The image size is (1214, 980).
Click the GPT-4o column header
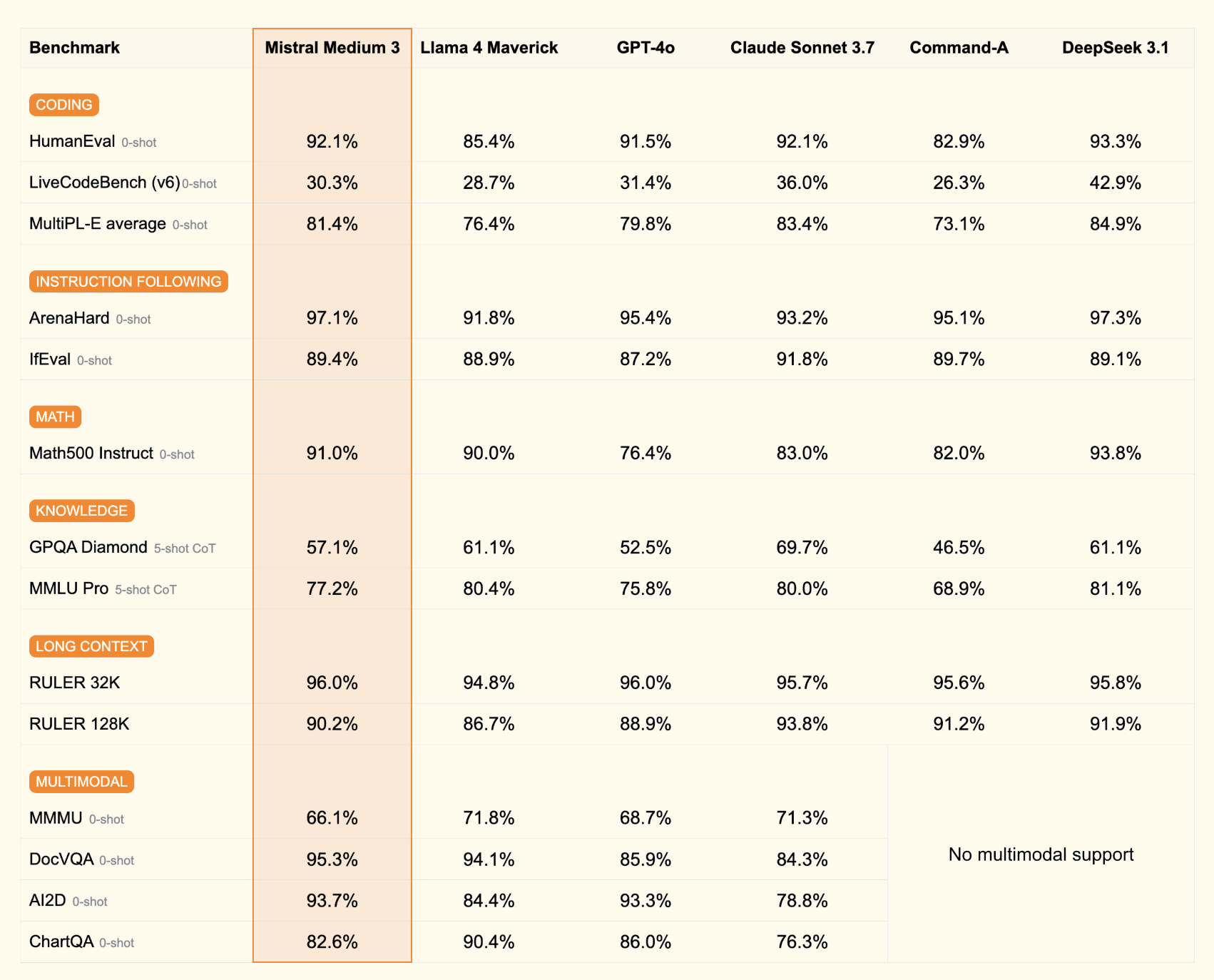pyautogui.click(x=646, y=48)
